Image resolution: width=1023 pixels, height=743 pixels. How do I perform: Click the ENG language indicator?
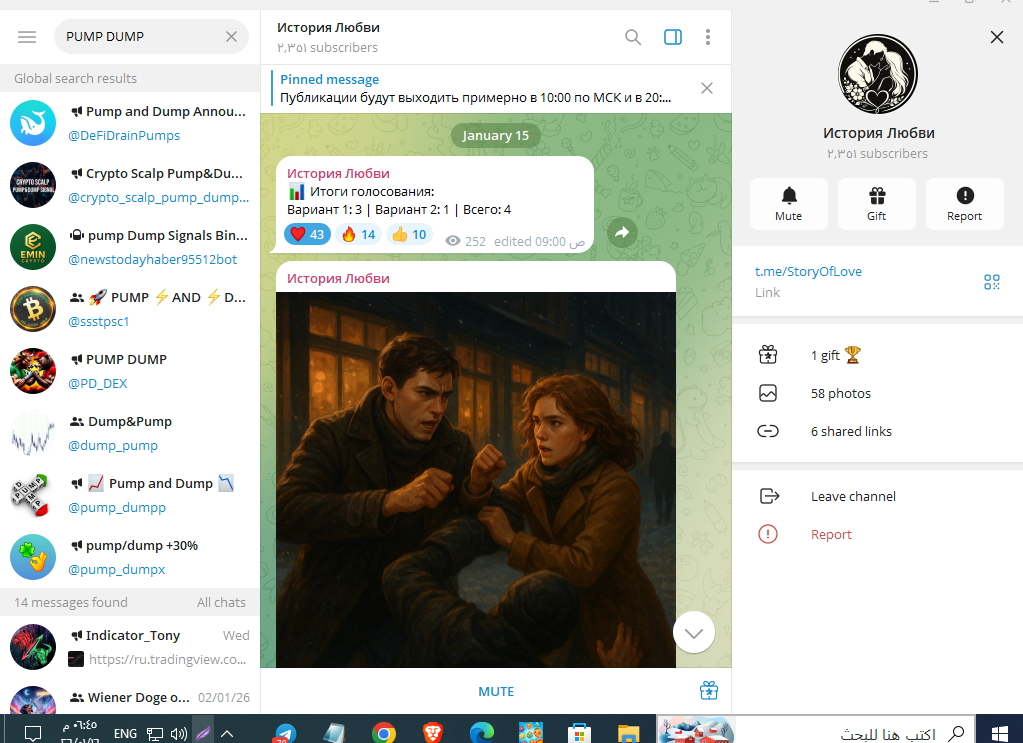(125, 733)
